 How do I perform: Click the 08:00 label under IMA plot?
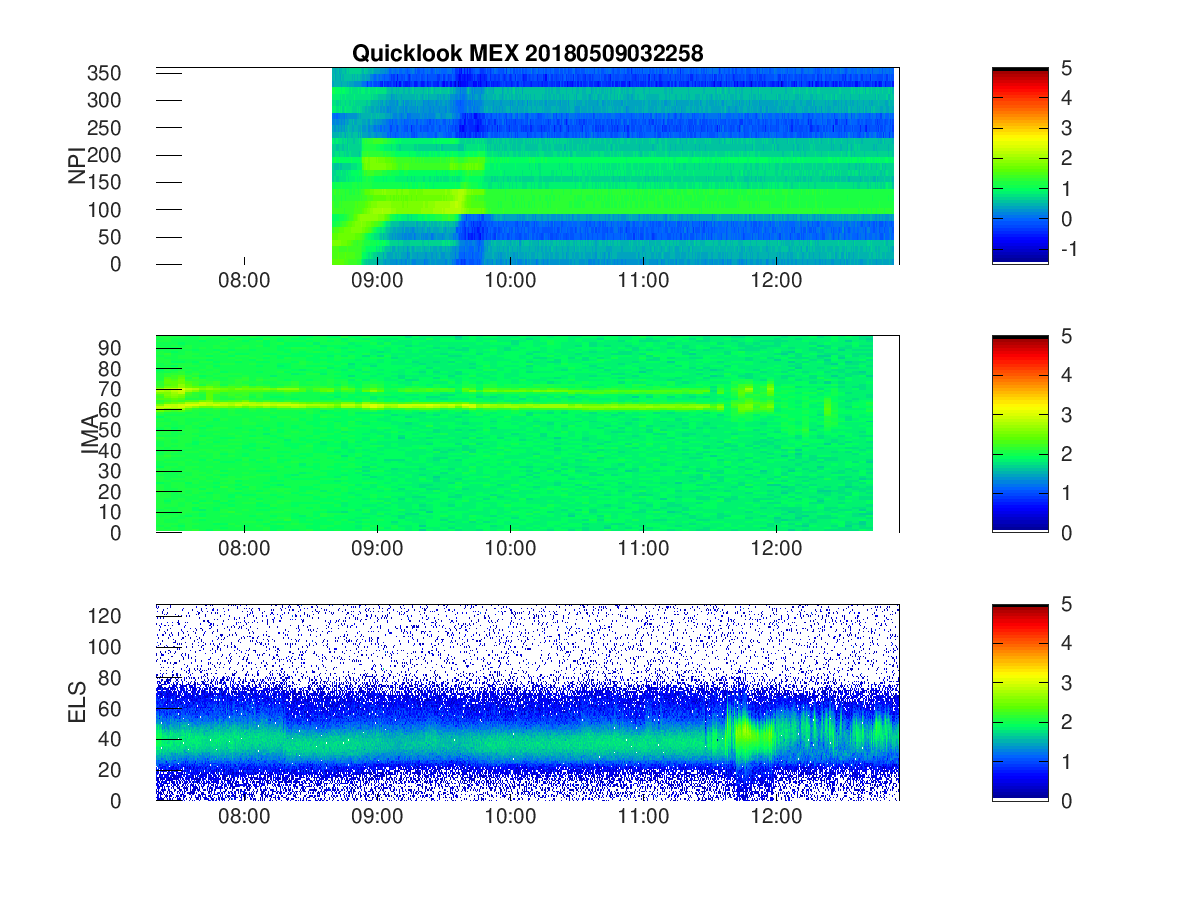tap(244, 550)
